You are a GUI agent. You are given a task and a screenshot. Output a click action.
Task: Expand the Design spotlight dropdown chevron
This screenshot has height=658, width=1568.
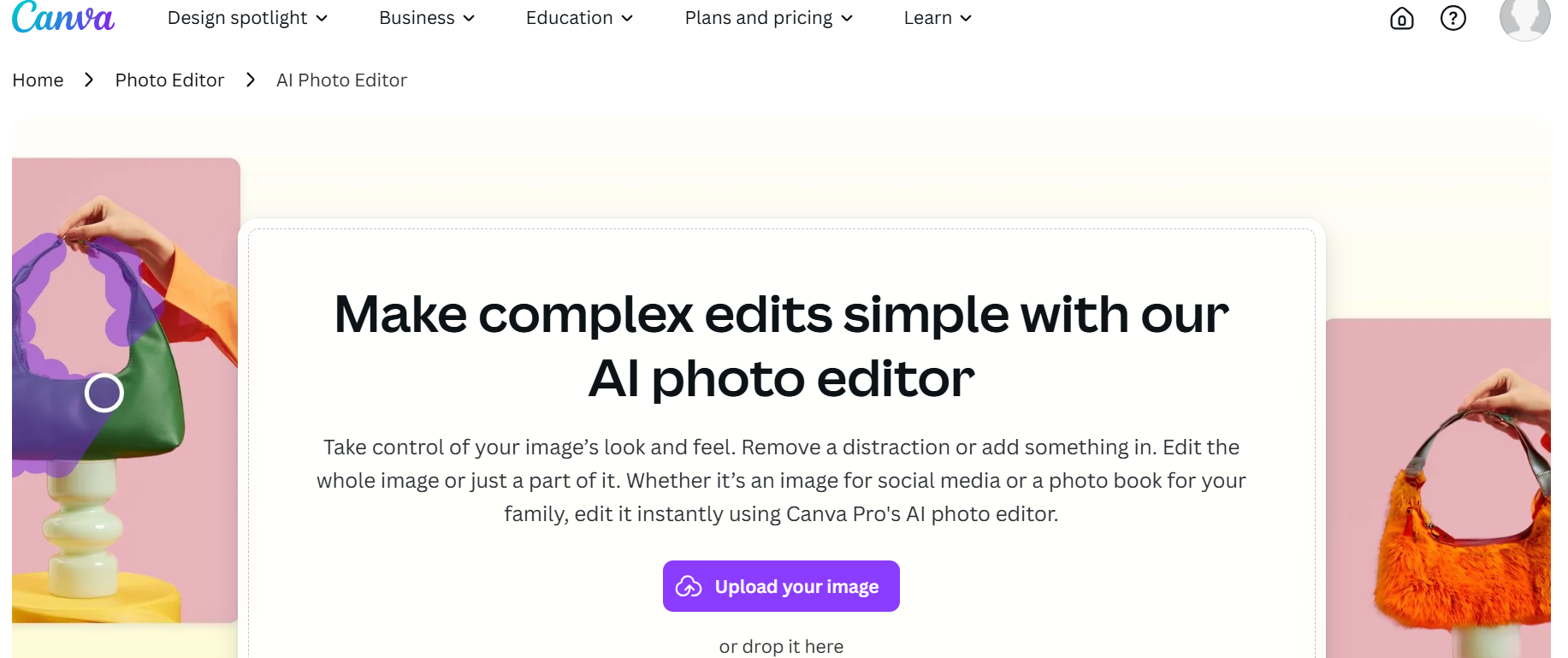coord(322,19)
